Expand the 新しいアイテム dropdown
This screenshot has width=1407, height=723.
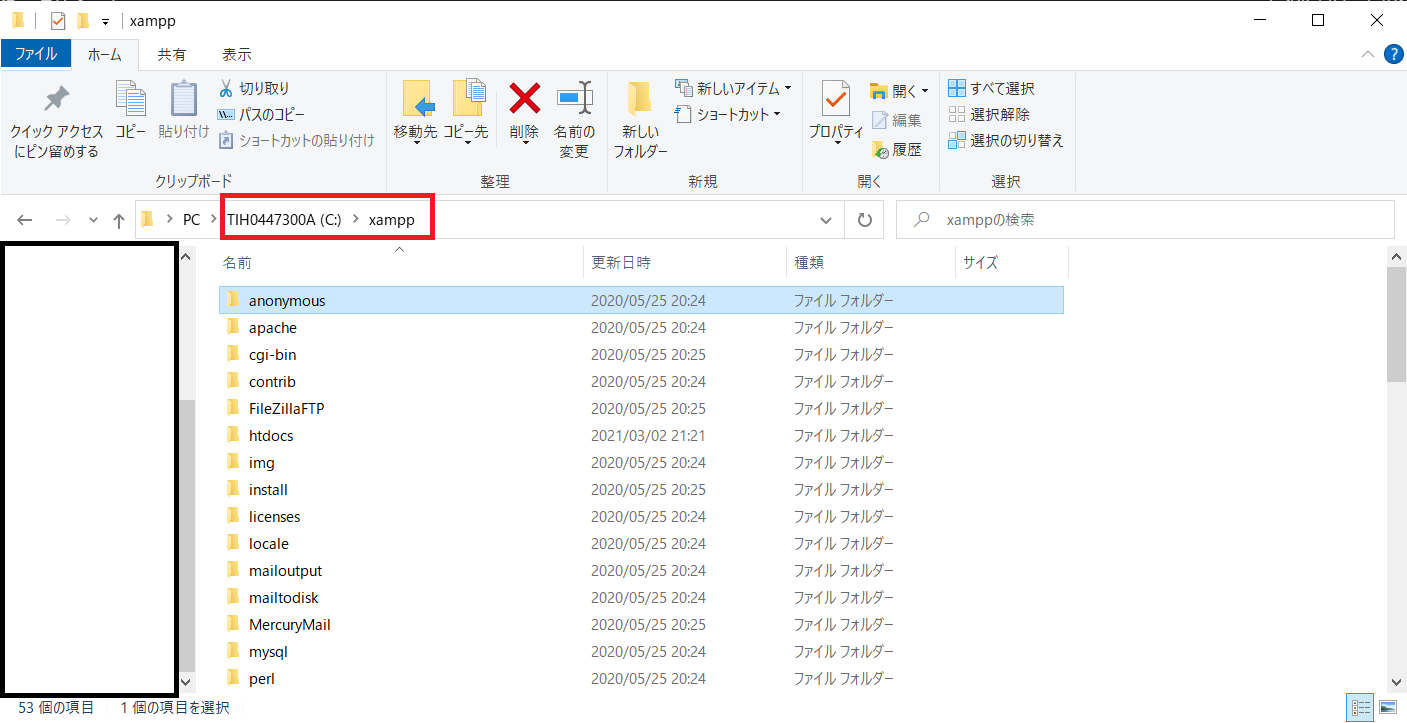pos(787,88)
